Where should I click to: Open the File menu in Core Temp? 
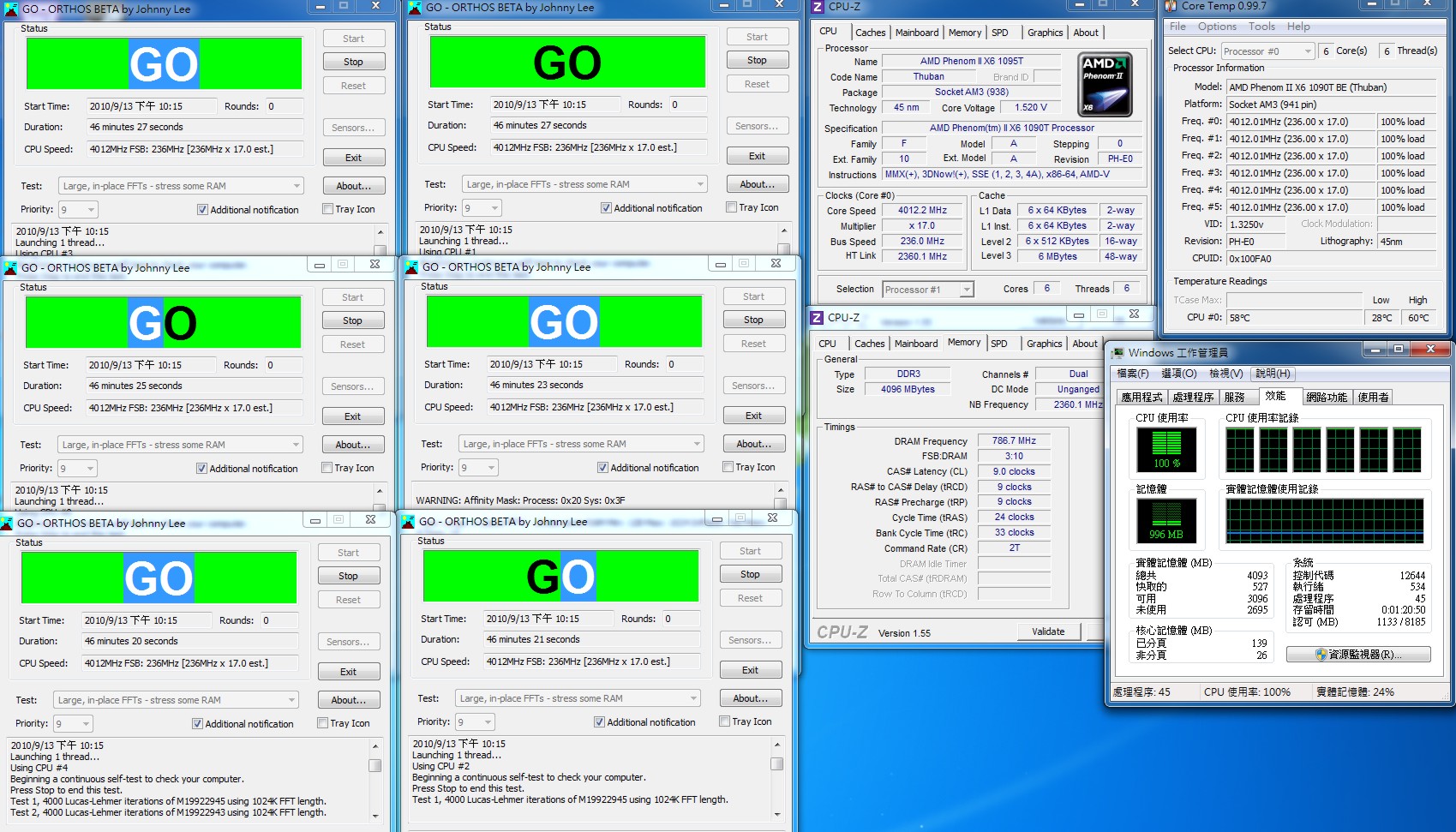(1177, 27)
